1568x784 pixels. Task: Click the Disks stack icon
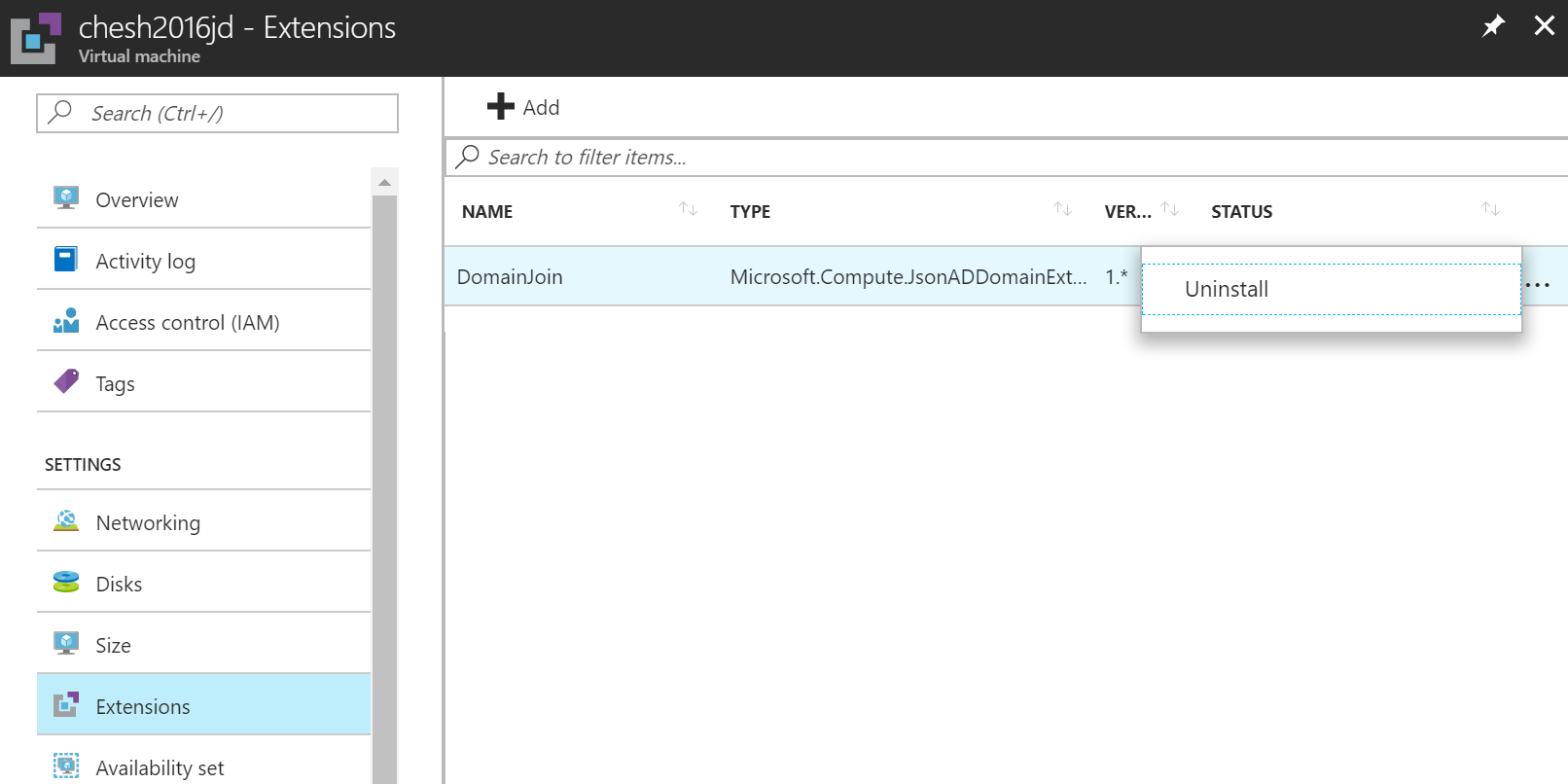tap(66, 583)
